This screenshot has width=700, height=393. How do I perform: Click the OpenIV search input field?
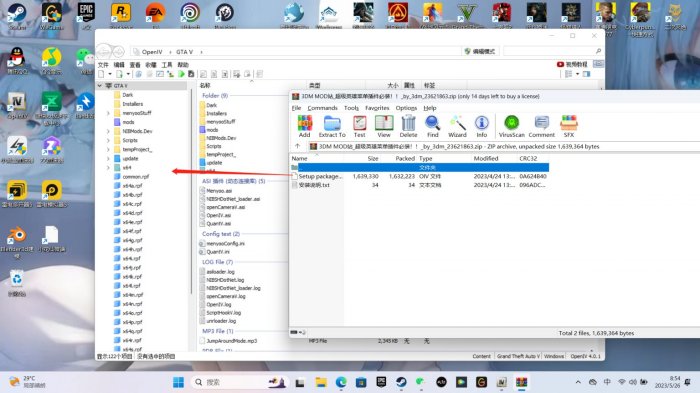click(549, 51)
